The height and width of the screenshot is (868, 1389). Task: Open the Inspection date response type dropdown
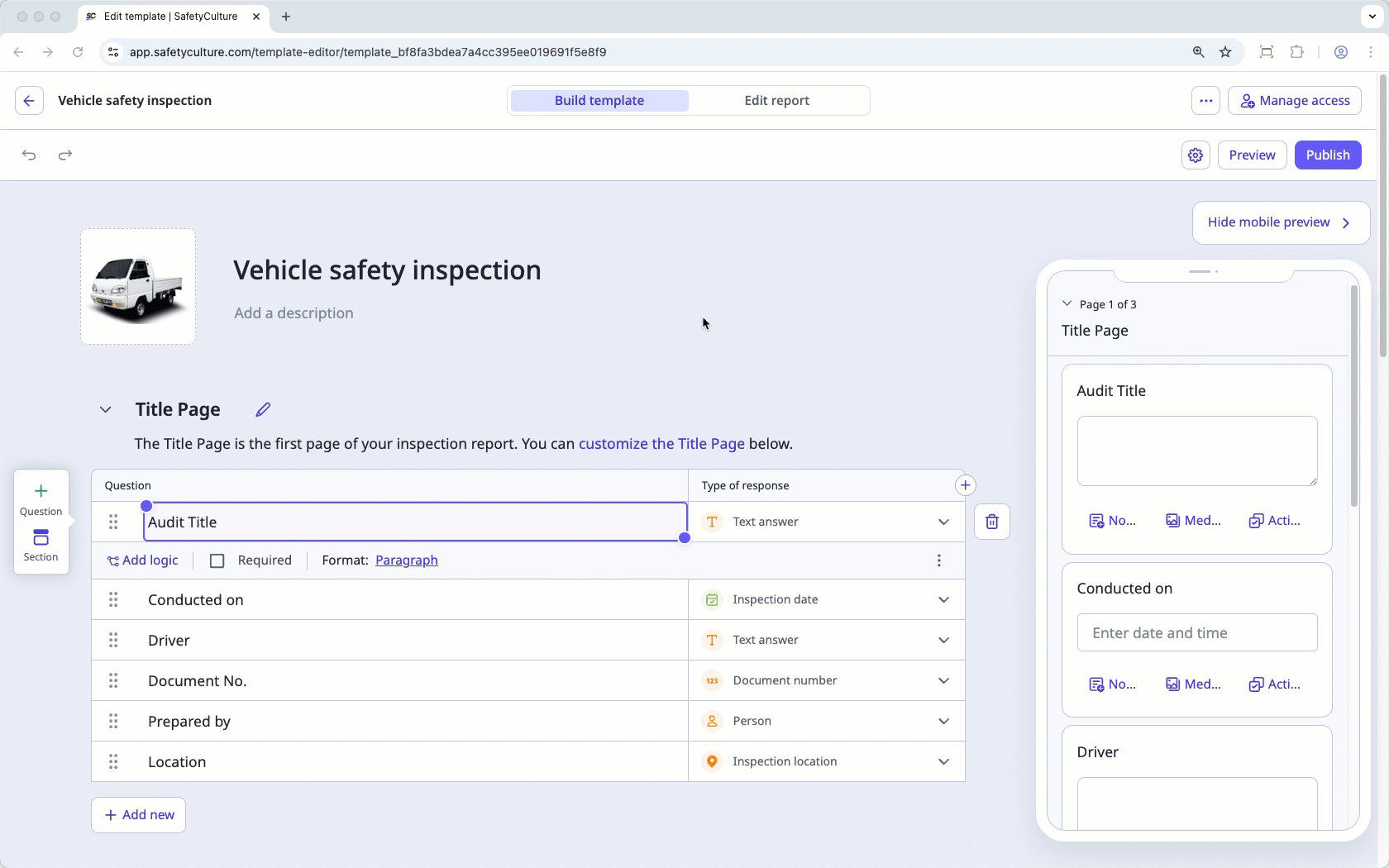827,599
